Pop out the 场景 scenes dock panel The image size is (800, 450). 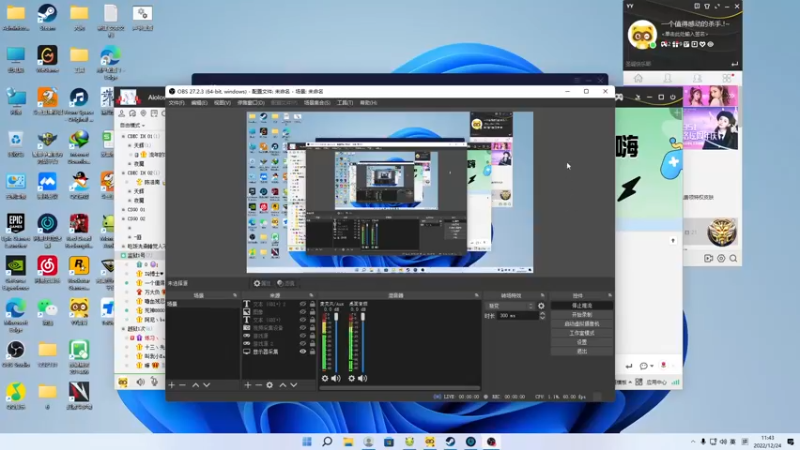[235, 295]
